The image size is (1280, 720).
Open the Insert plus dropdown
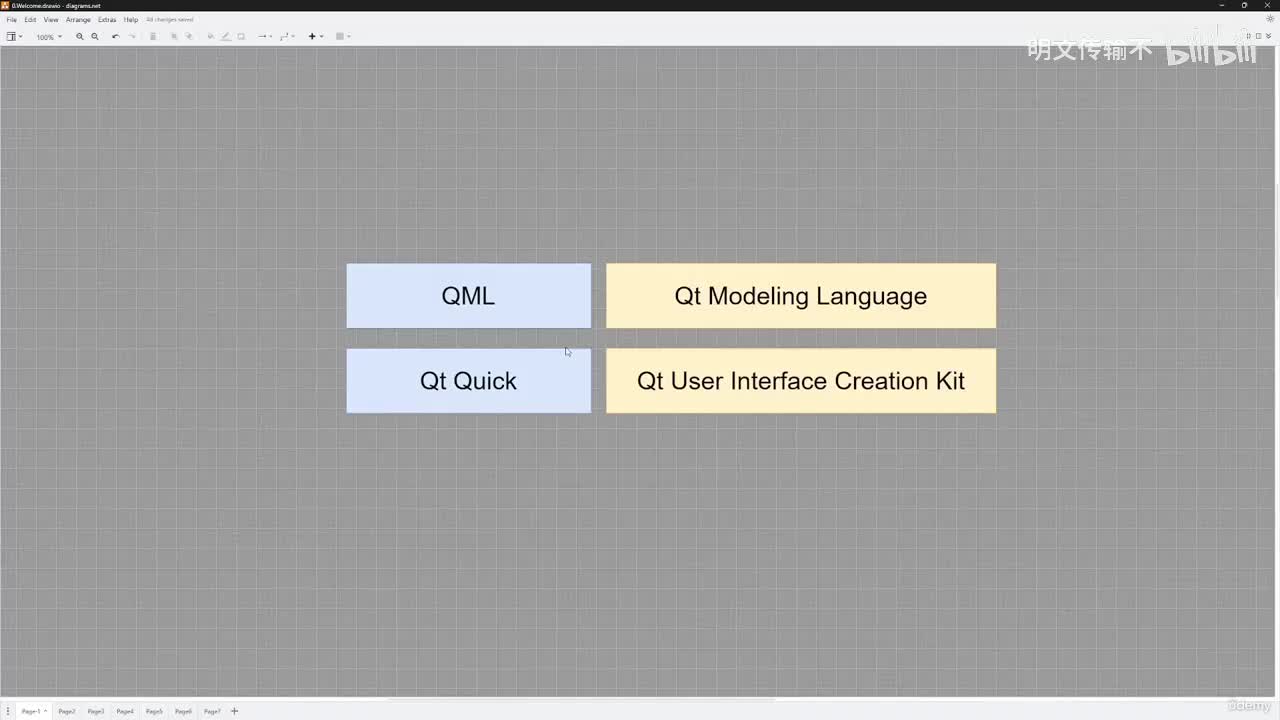pyautogui.click(x=315, y=37)
